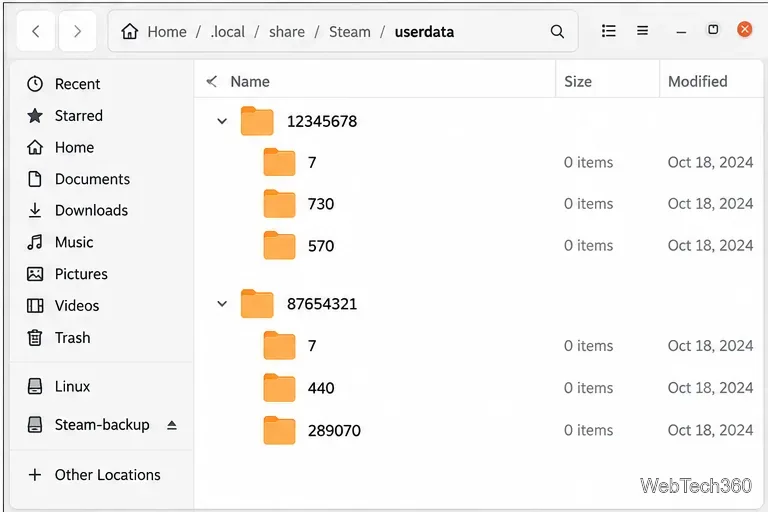Click "0 items" in the 440 row
Image resolution: width=768 pixels, height=512 pixels.
click(x=588, y=388)
